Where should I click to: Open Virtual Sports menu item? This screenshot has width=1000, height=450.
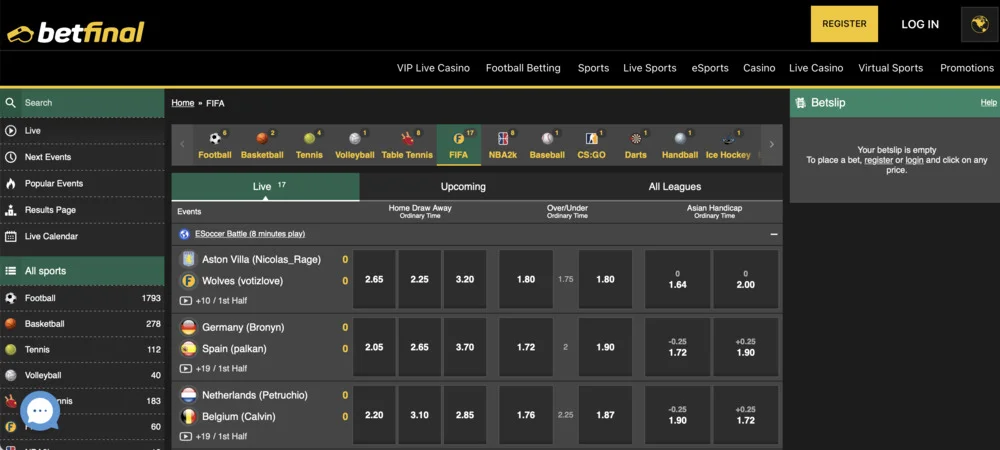[890, 68]
